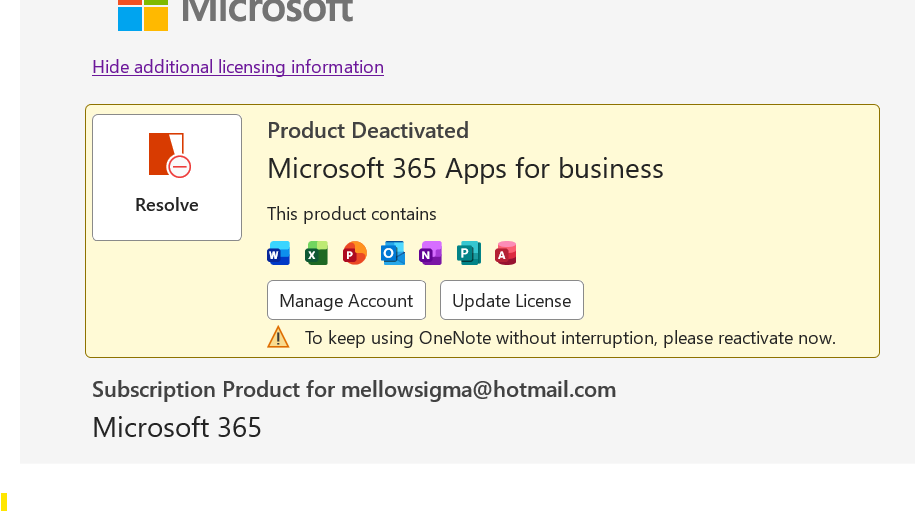Click the Word app icon
Image resolution: width=915 pixels, height=512 pixels.
pyautogui.click(x=278, y=253)
